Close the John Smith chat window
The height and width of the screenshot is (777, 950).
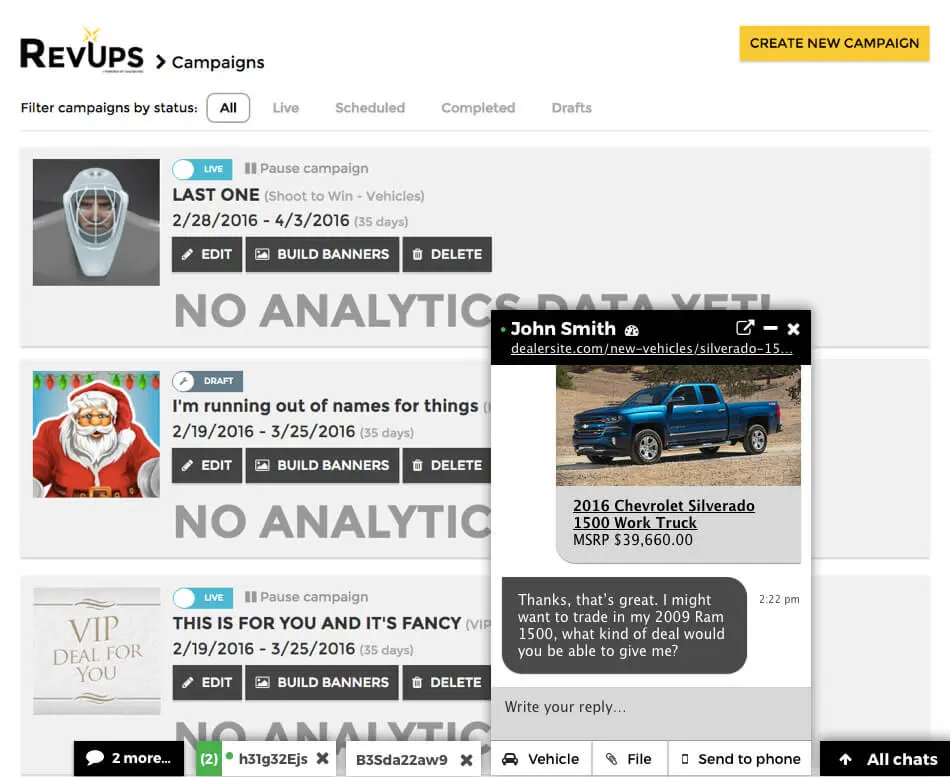793,328
